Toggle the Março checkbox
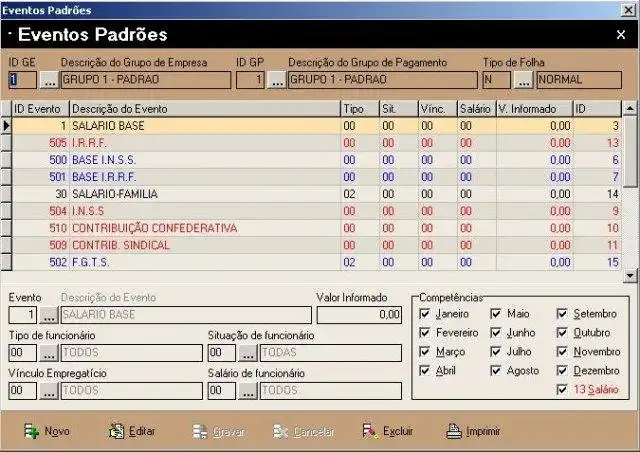 click(x=424, y=351)
